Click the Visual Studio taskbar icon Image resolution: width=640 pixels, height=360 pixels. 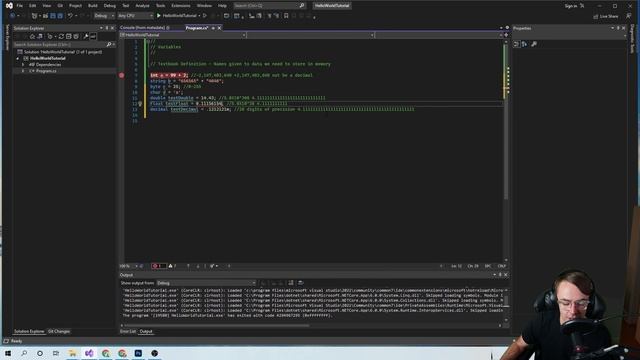coord(89,353)
